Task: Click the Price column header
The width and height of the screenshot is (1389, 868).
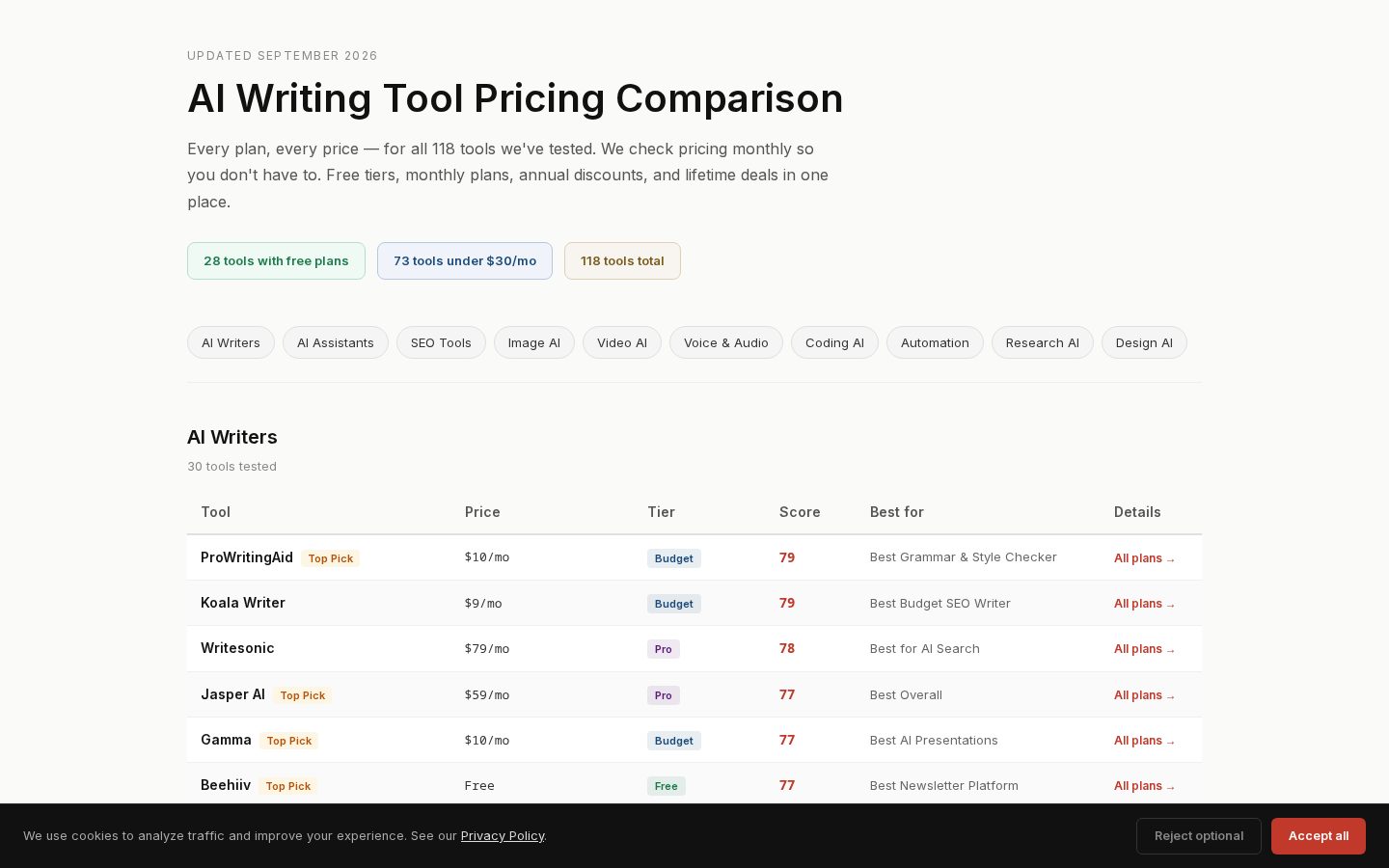Action: tap(482, 512)
